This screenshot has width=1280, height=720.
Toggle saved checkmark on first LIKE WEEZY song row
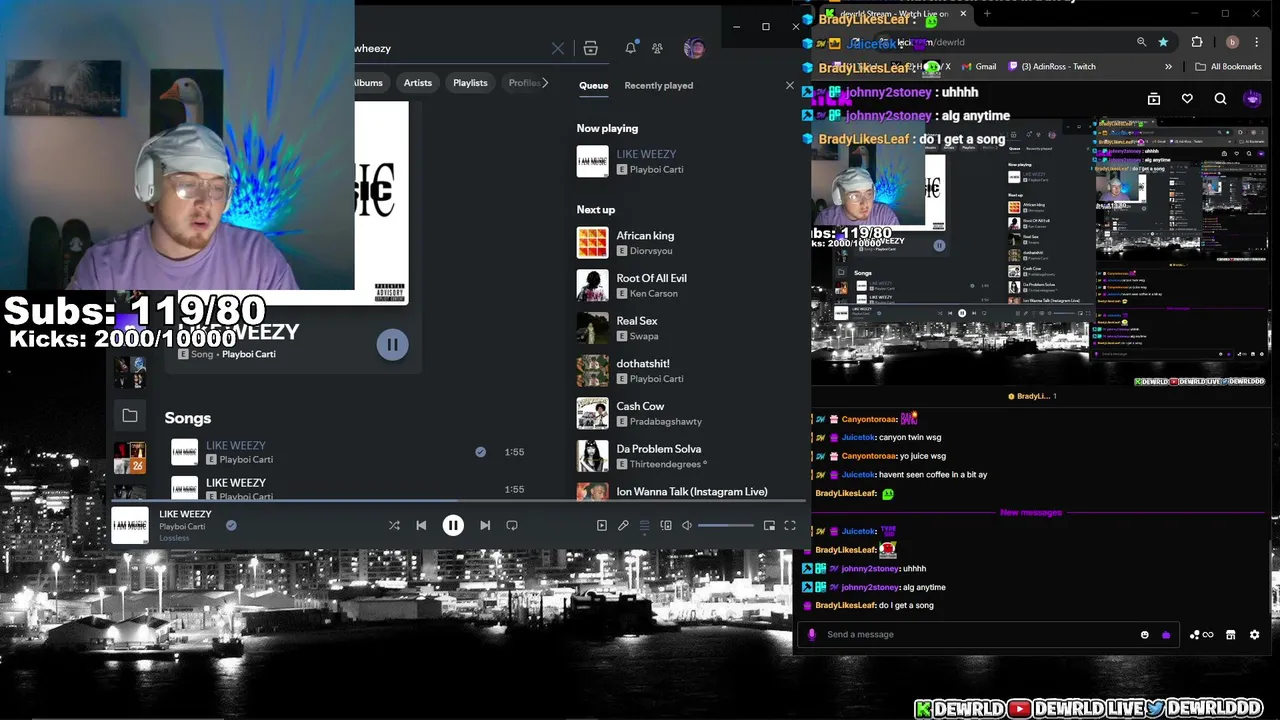(481, 452)
